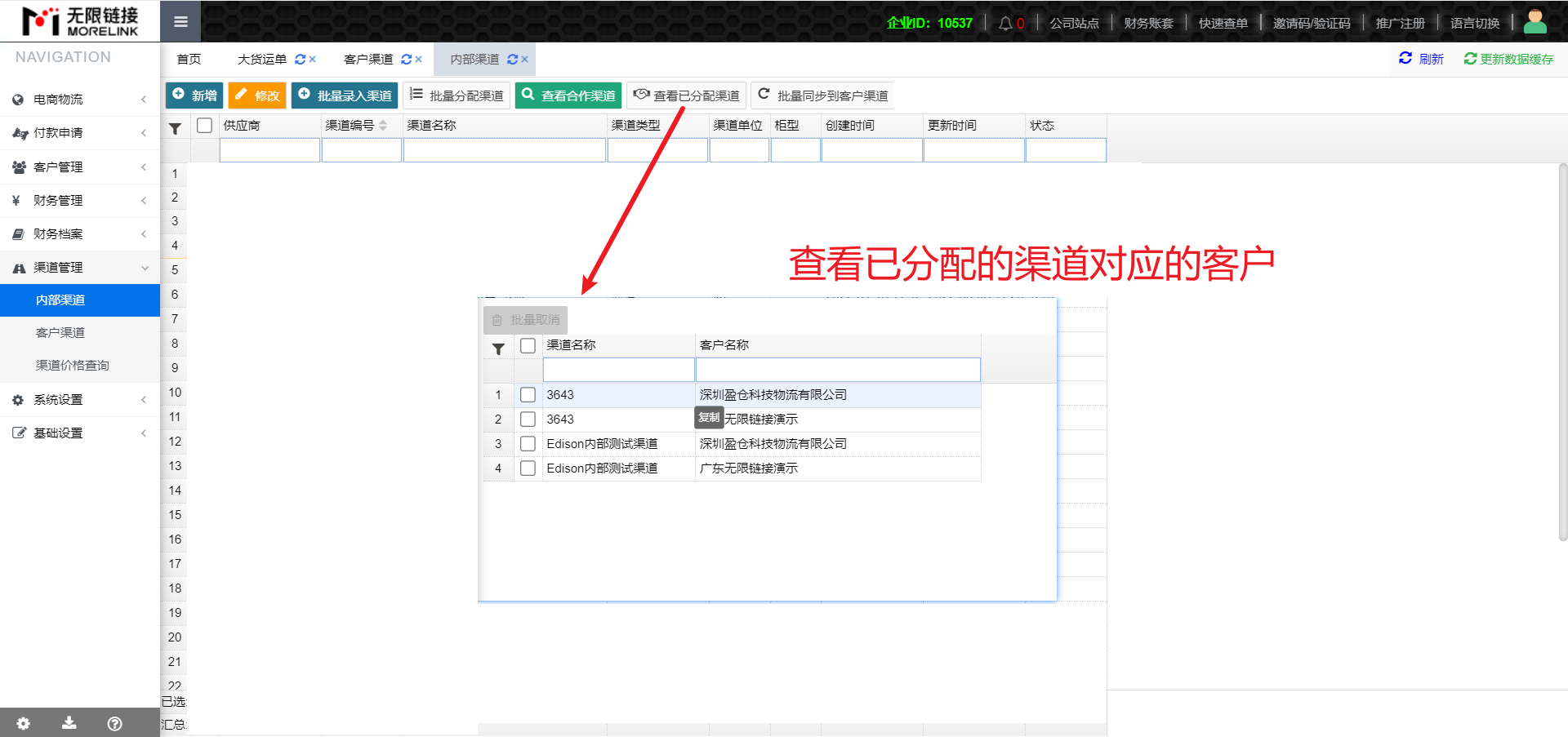
Task: Click the 复制 copy tooltip button
Action: coord(709,418)
